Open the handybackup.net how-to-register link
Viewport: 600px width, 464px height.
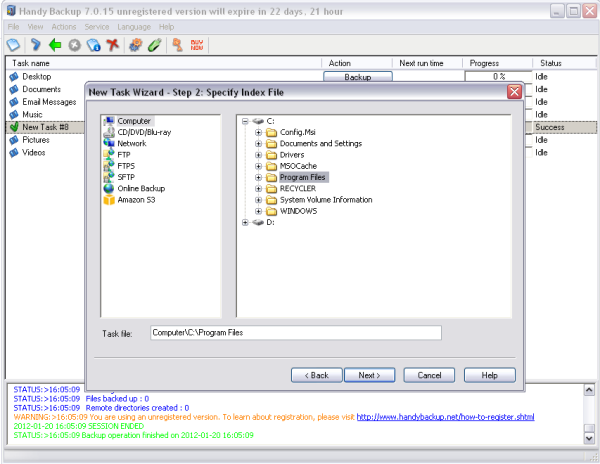tap(445, 417)
